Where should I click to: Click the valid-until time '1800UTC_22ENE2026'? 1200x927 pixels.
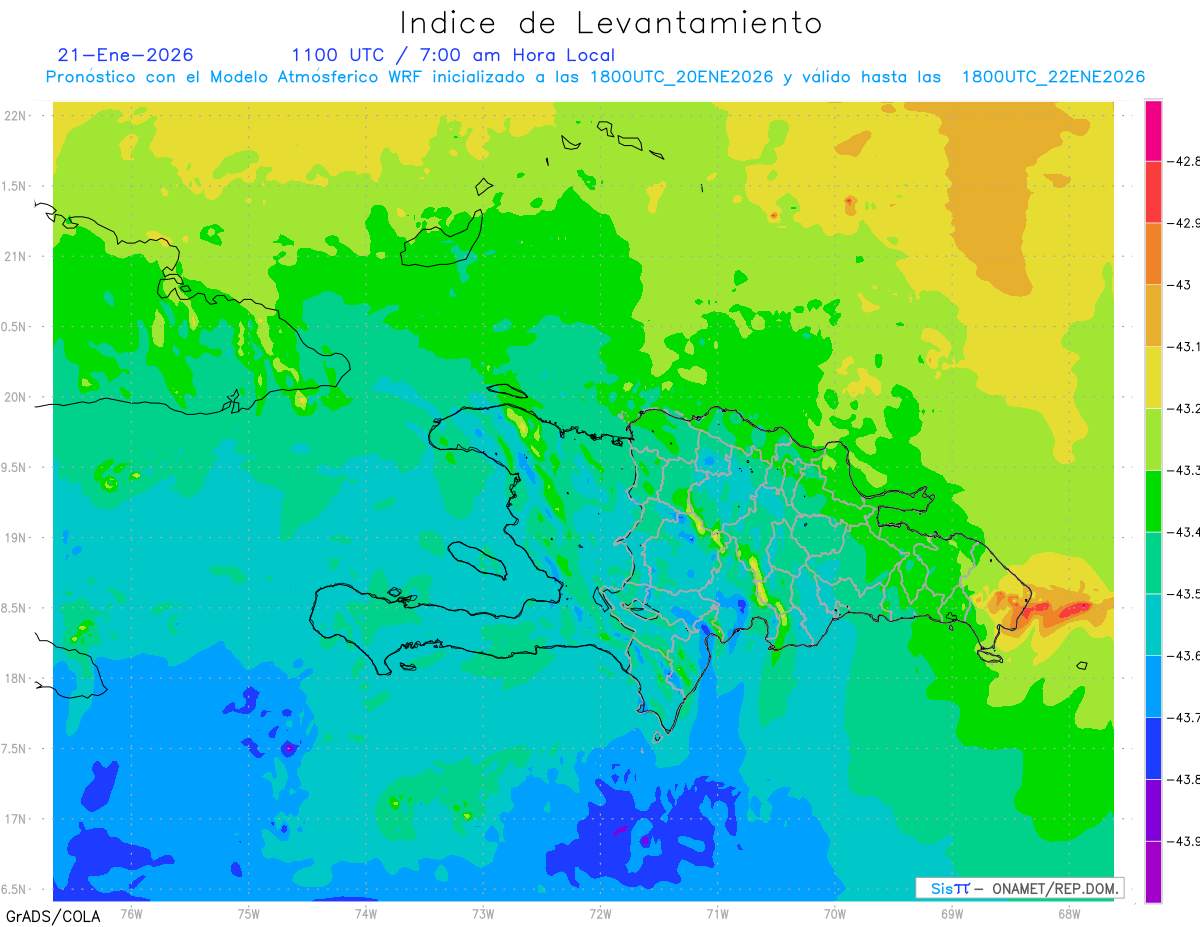(1053, 77)
